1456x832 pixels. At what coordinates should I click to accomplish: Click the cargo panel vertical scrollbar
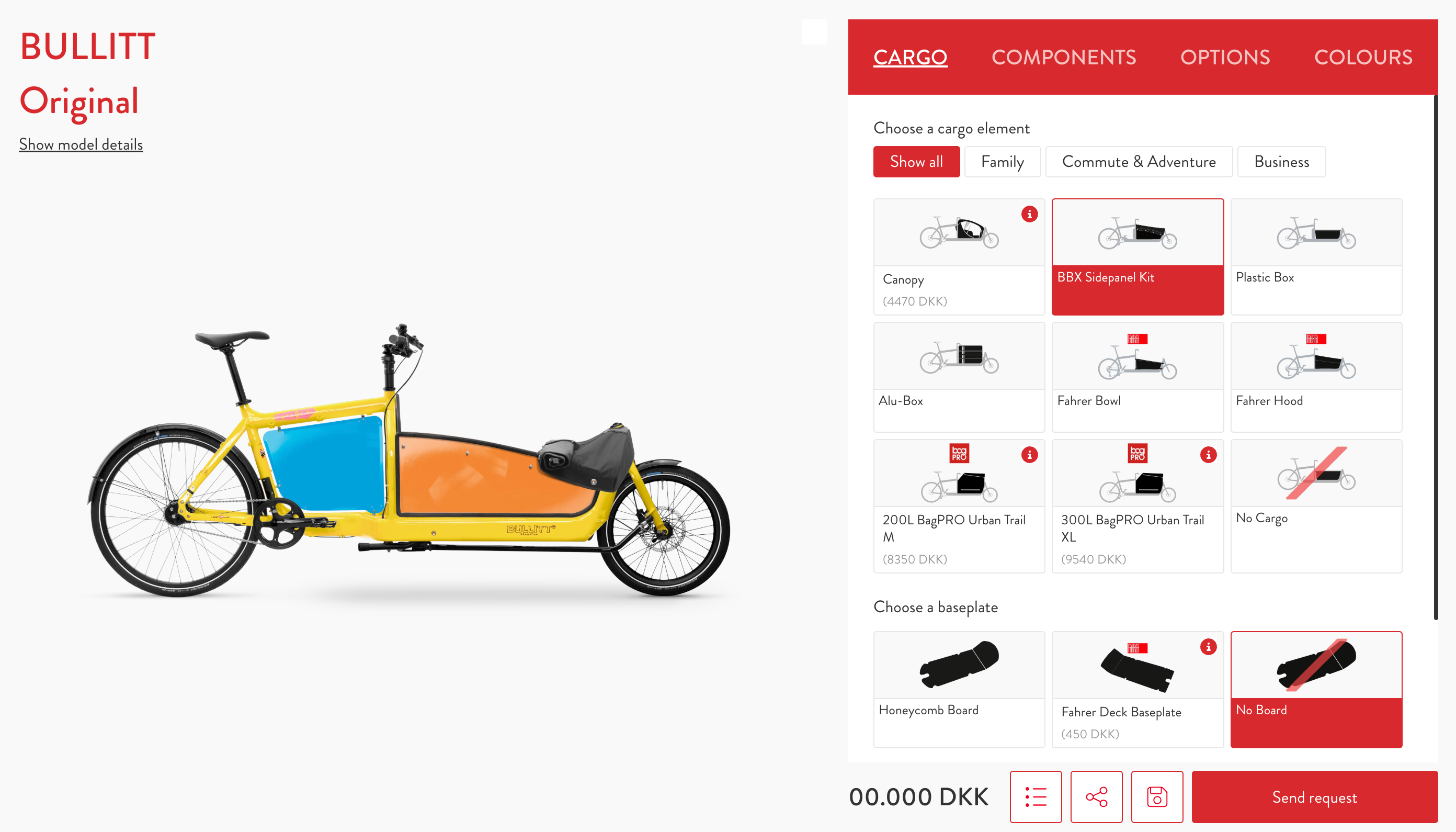pyautogui.click(x=1436, y=357)
